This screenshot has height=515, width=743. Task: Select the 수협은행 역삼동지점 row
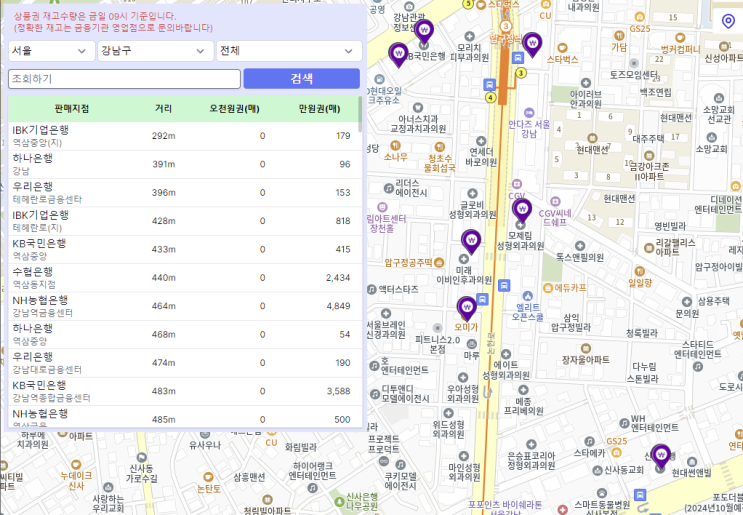183,278
